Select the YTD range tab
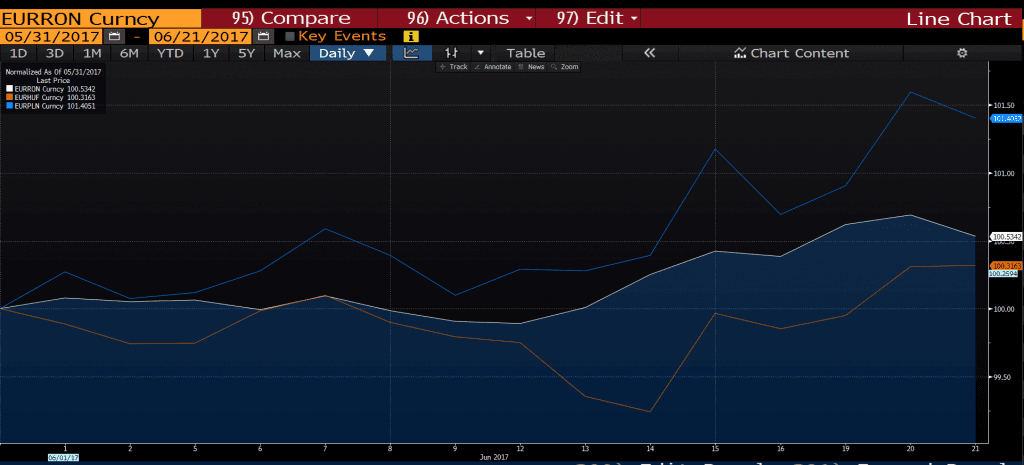 click(170, 54)
